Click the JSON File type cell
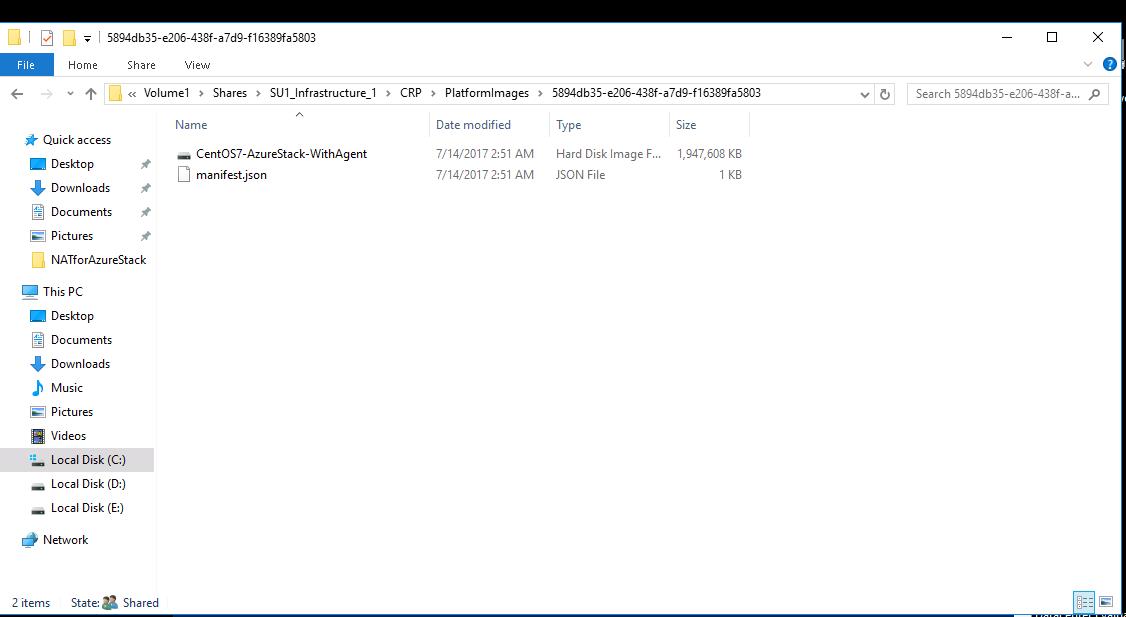The height and width of the screenshot is (617, 1126). point(580,175)
